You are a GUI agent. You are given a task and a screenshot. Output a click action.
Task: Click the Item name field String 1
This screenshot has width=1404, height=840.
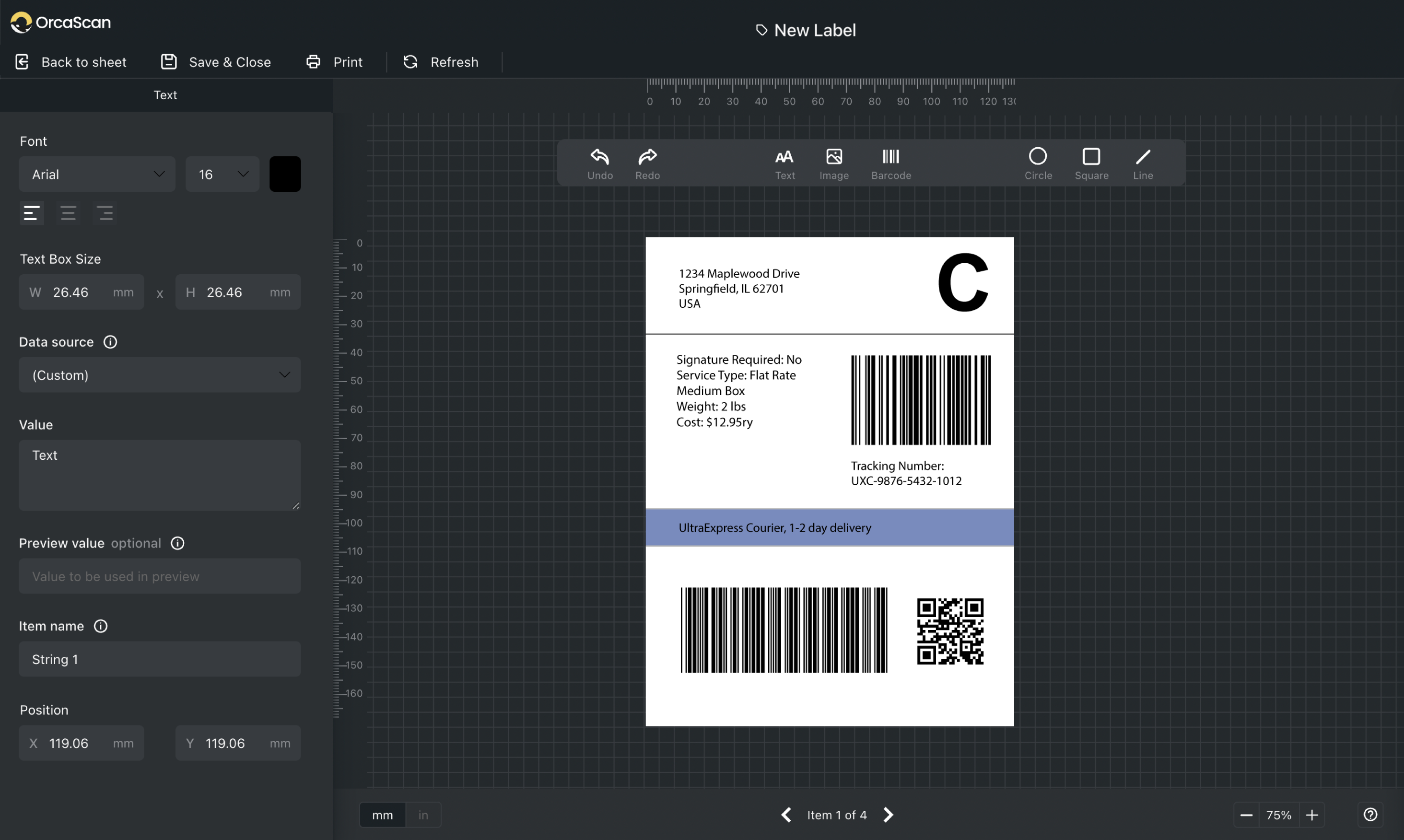[160, 659]
